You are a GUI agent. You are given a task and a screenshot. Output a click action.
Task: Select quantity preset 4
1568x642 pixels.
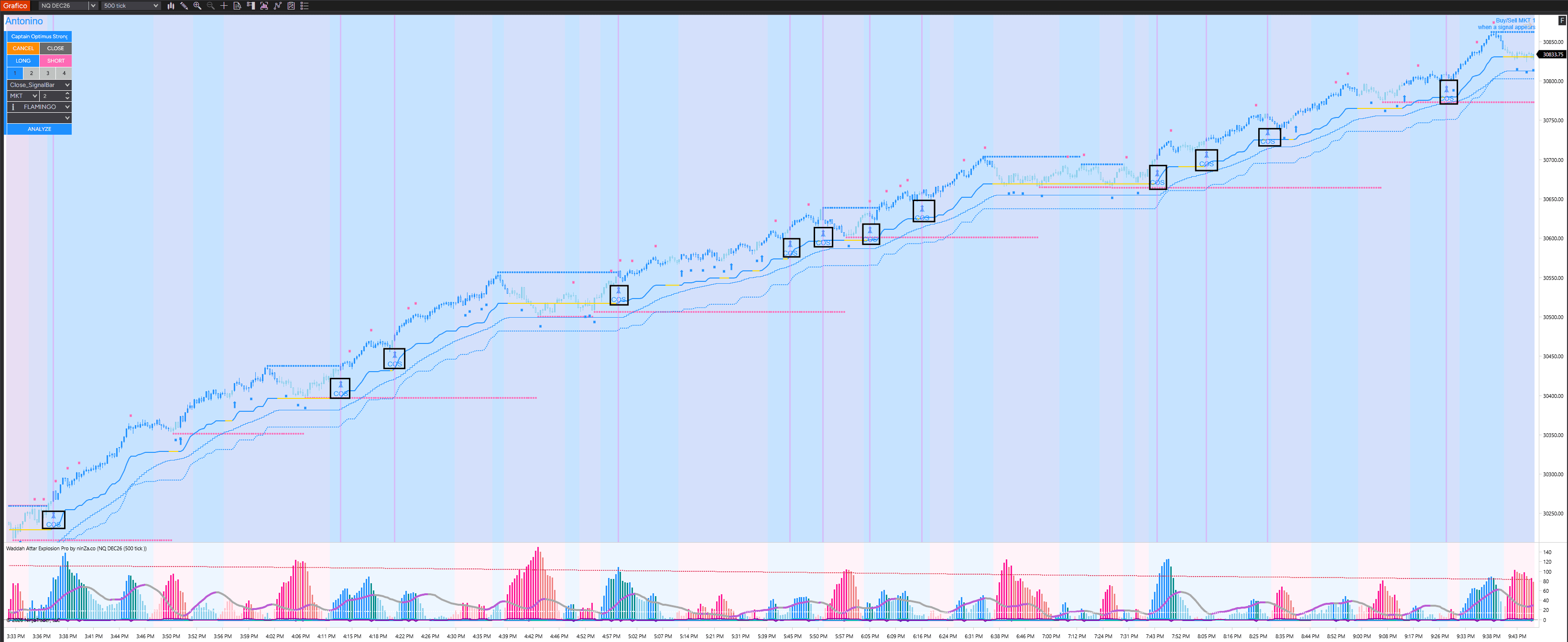point(64,73)
